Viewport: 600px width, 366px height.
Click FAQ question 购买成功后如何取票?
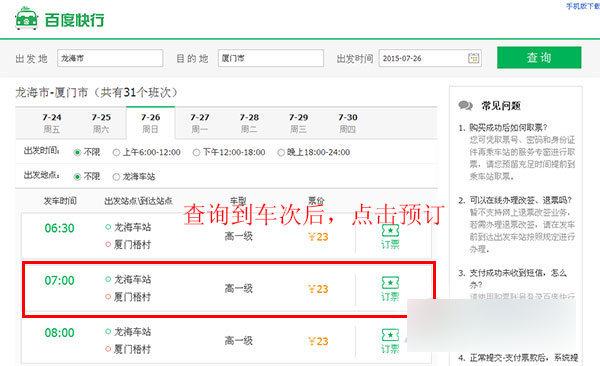tap(509, 127)
